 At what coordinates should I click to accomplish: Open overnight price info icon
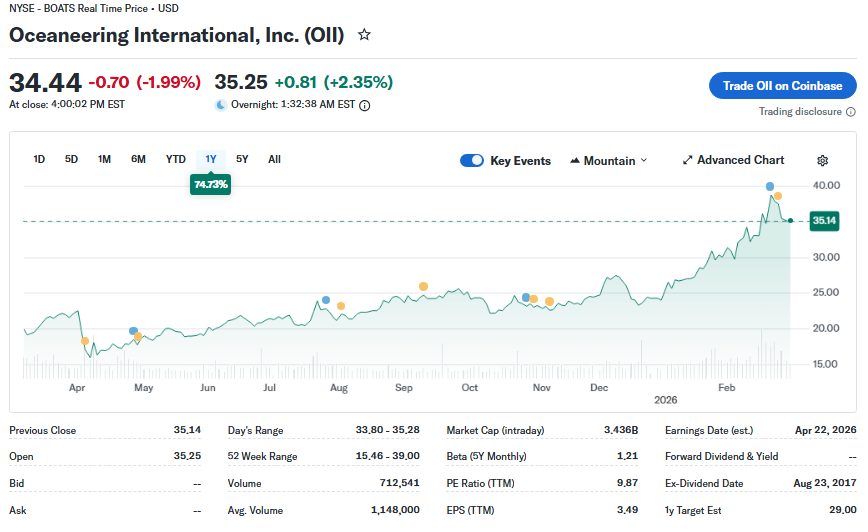click(x=365, y=106)
